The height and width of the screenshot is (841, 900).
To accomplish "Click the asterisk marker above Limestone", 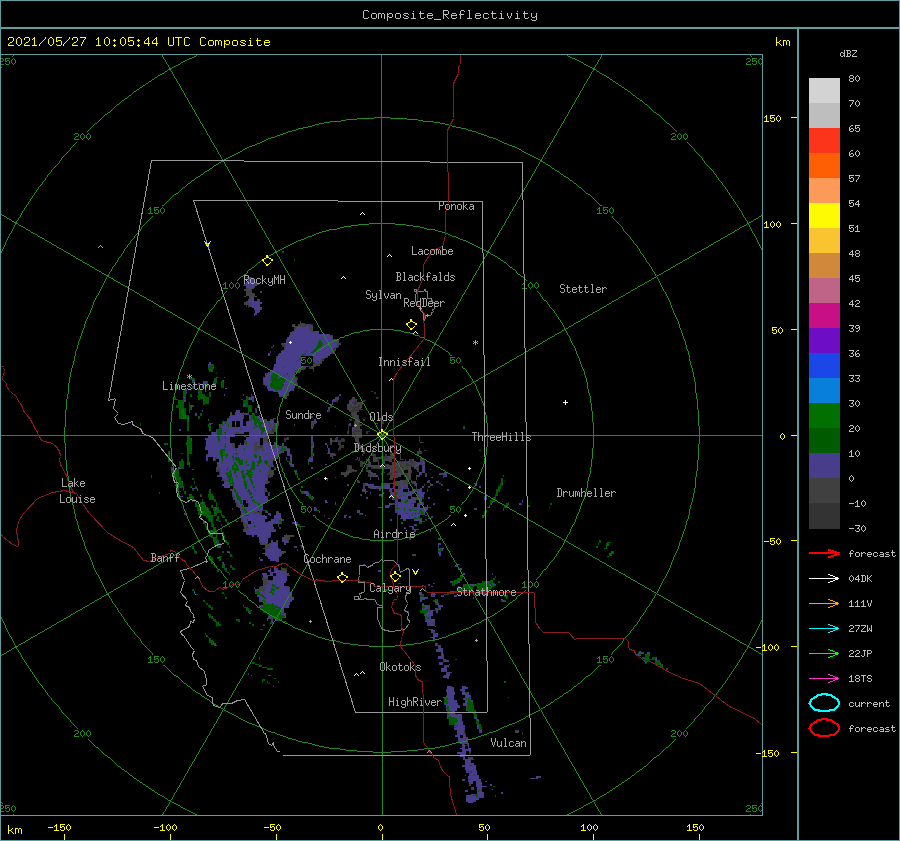I will click(x=189, y=377).
